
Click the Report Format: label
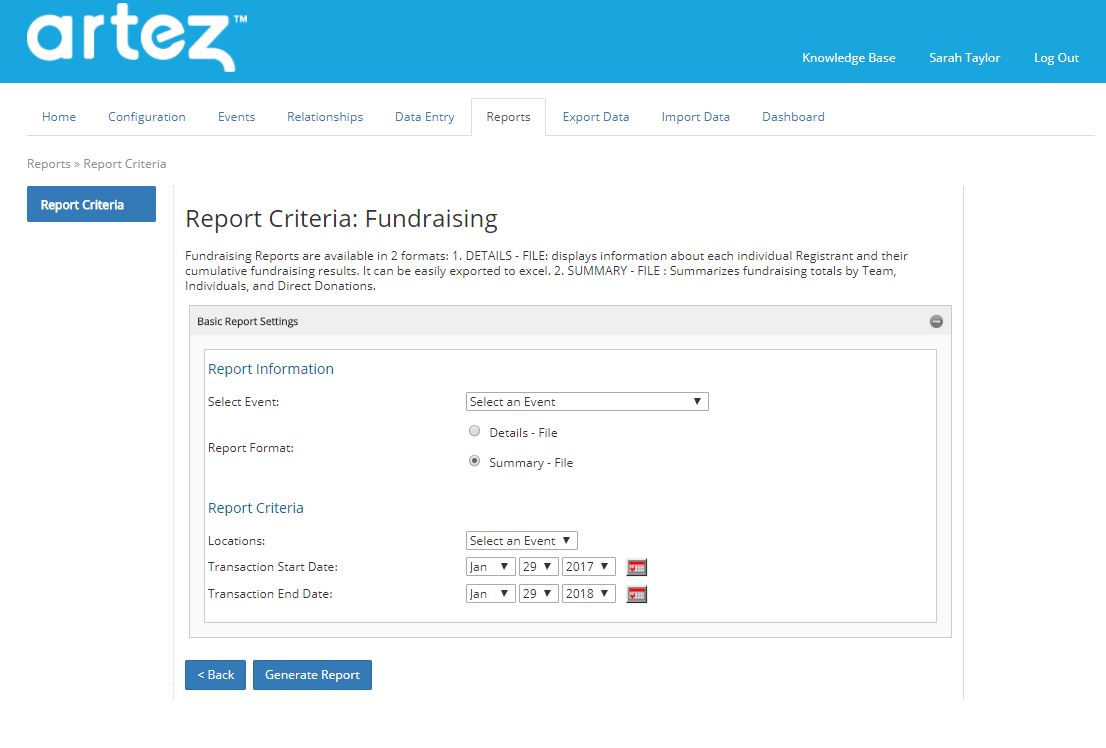(x=251, y=447)
